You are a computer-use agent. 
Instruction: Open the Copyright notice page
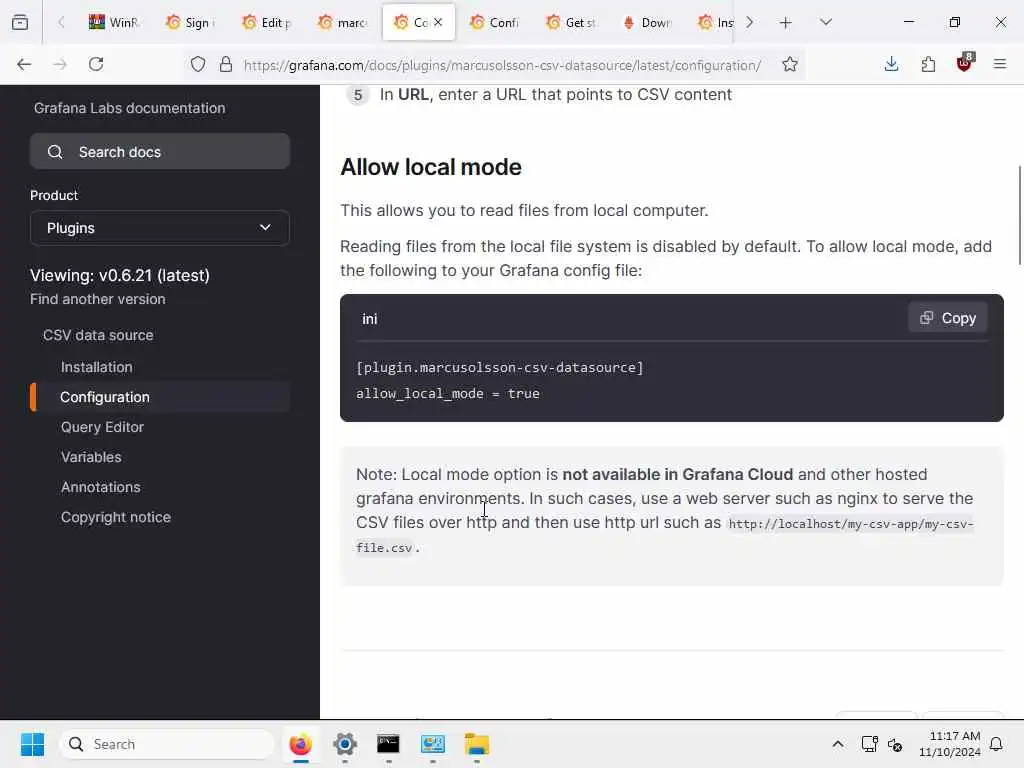pos(116,517)
